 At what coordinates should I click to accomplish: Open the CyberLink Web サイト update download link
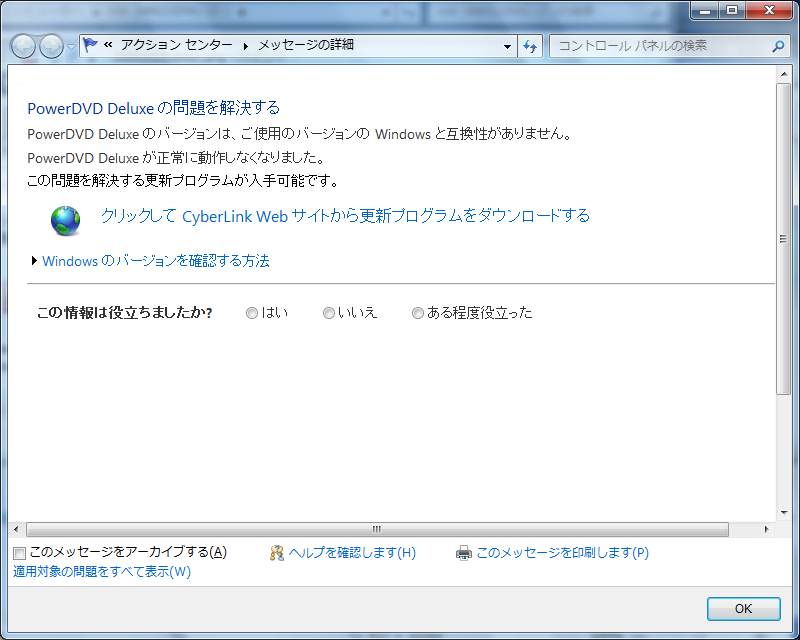[345, 216]
